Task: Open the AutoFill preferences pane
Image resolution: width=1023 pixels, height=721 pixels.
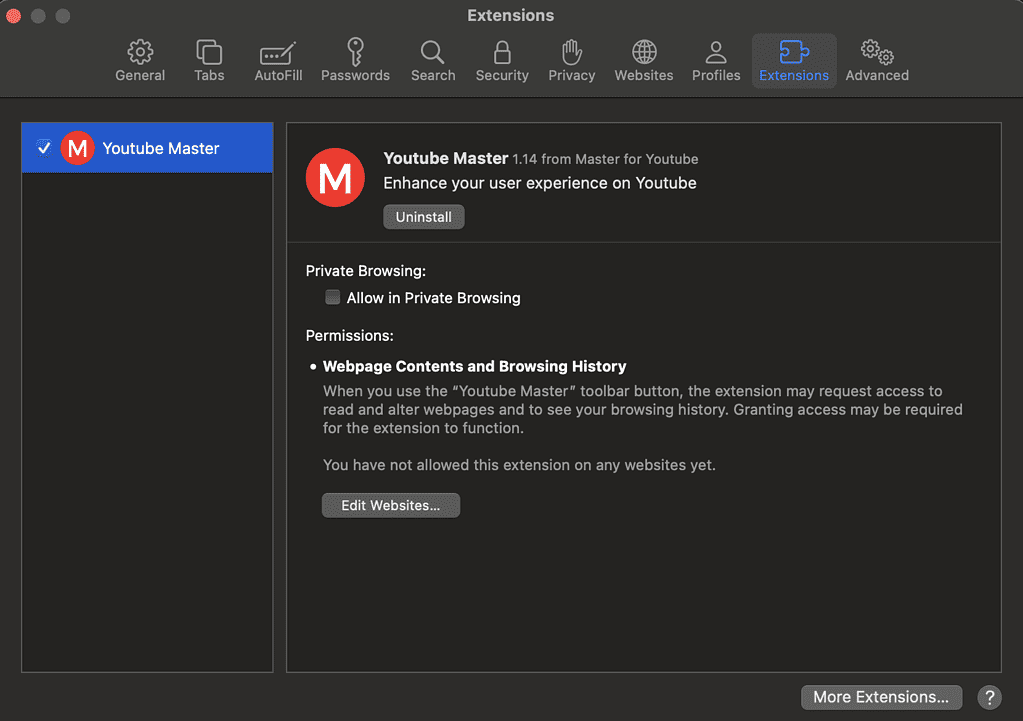Action: [277, 52]
